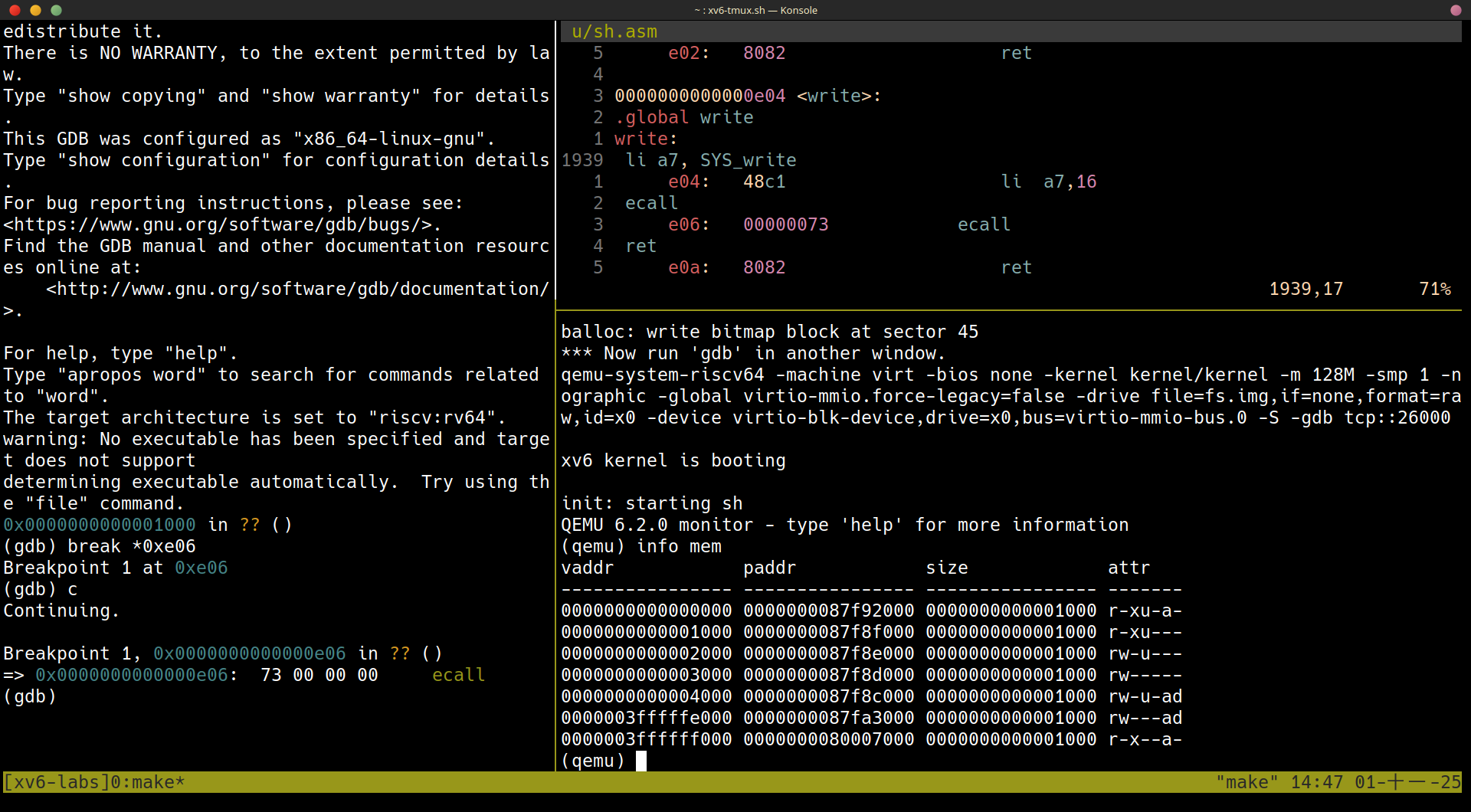Image resolution: width=1471 pixels, height=812 pixels.
Task: Open the gnu.org GDB bugs URL
Action: pos(222,224)
